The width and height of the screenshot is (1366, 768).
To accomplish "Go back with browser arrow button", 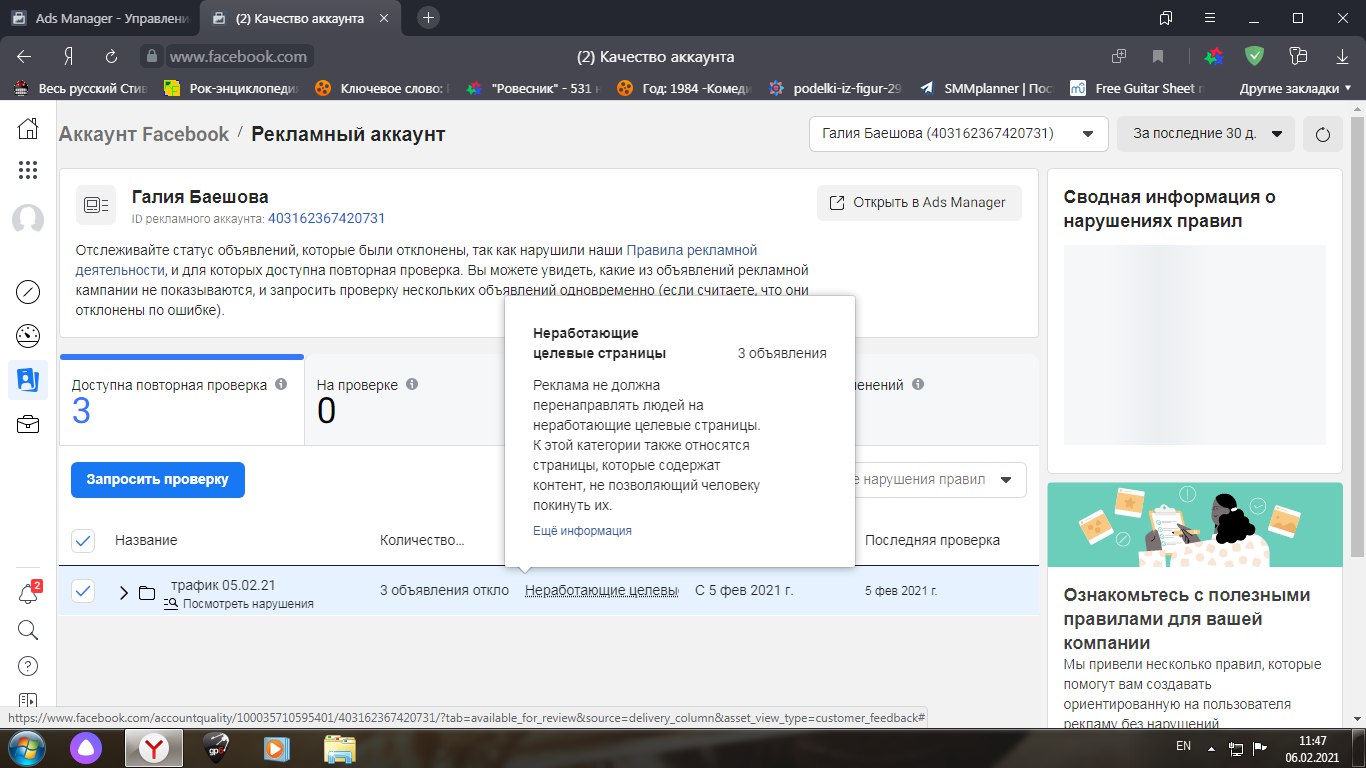I will point(25,57).
